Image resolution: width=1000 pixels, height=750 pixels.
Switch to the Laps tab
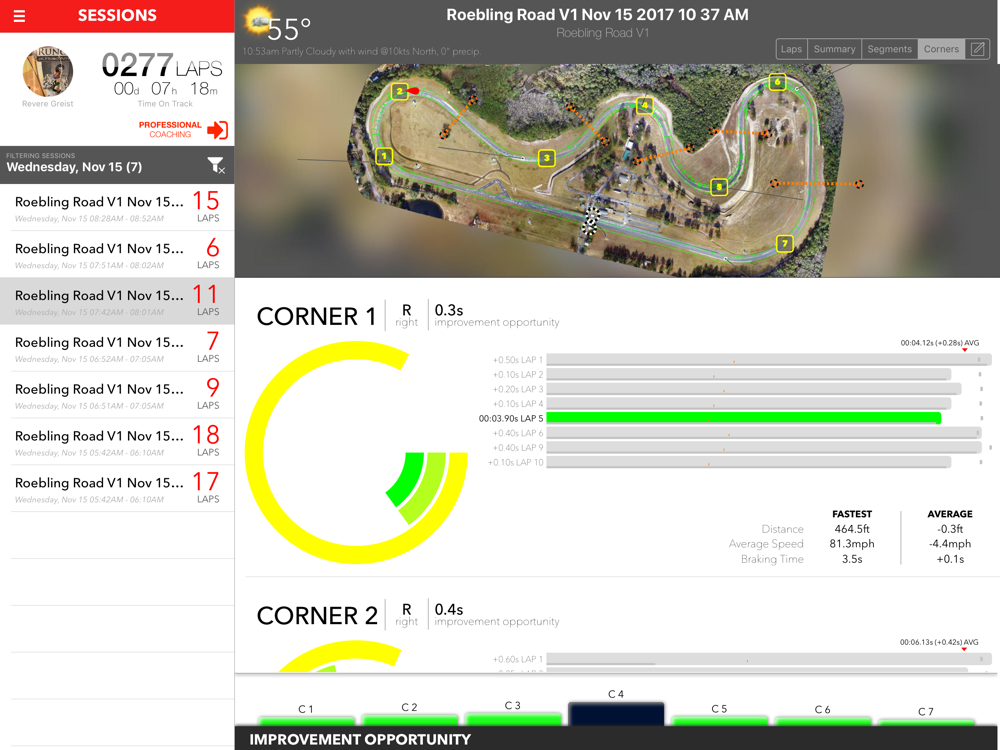click(x=791, y=49)
